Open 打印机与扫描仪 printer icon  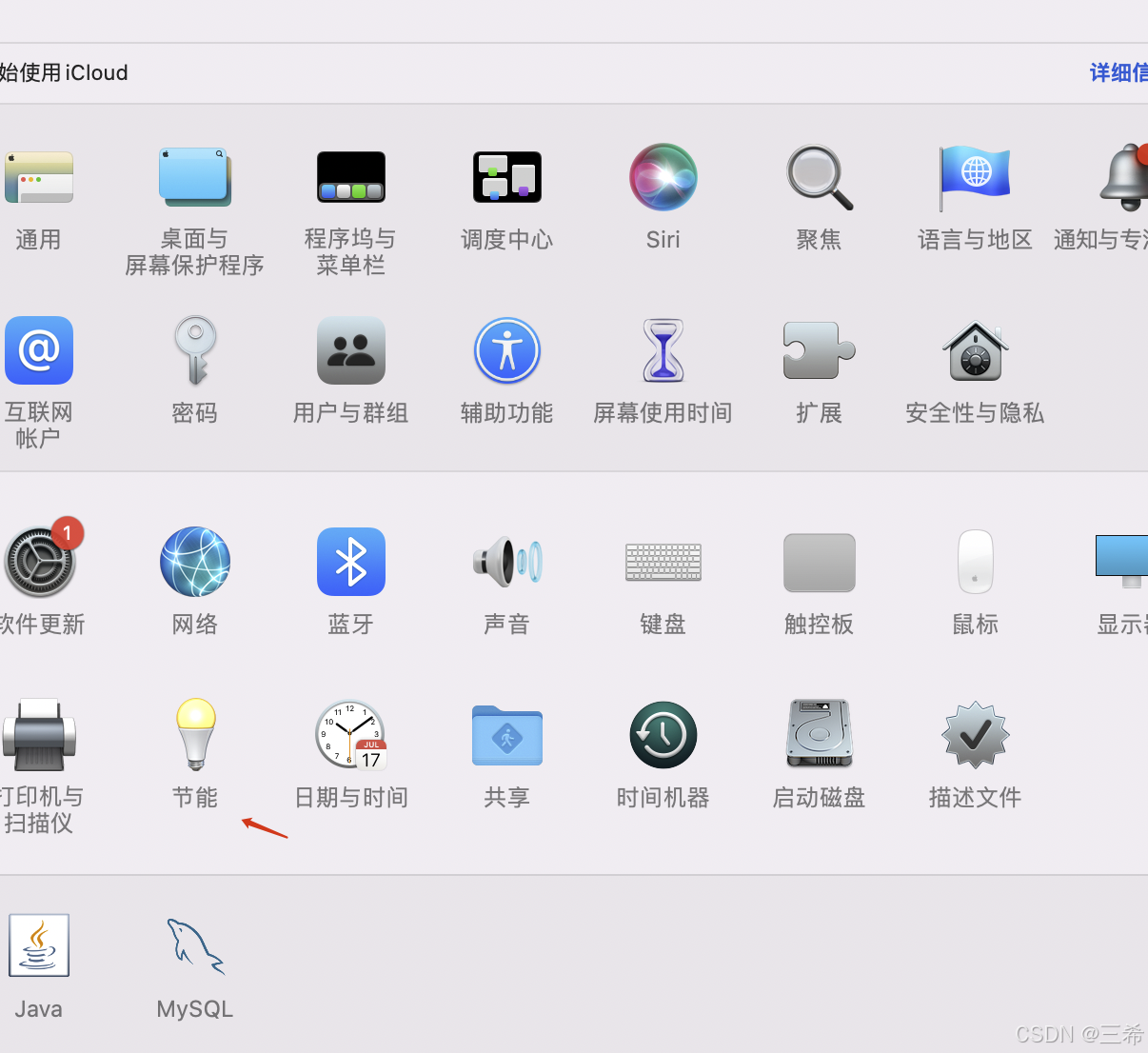pyautogui.click(x=39, y=735)
